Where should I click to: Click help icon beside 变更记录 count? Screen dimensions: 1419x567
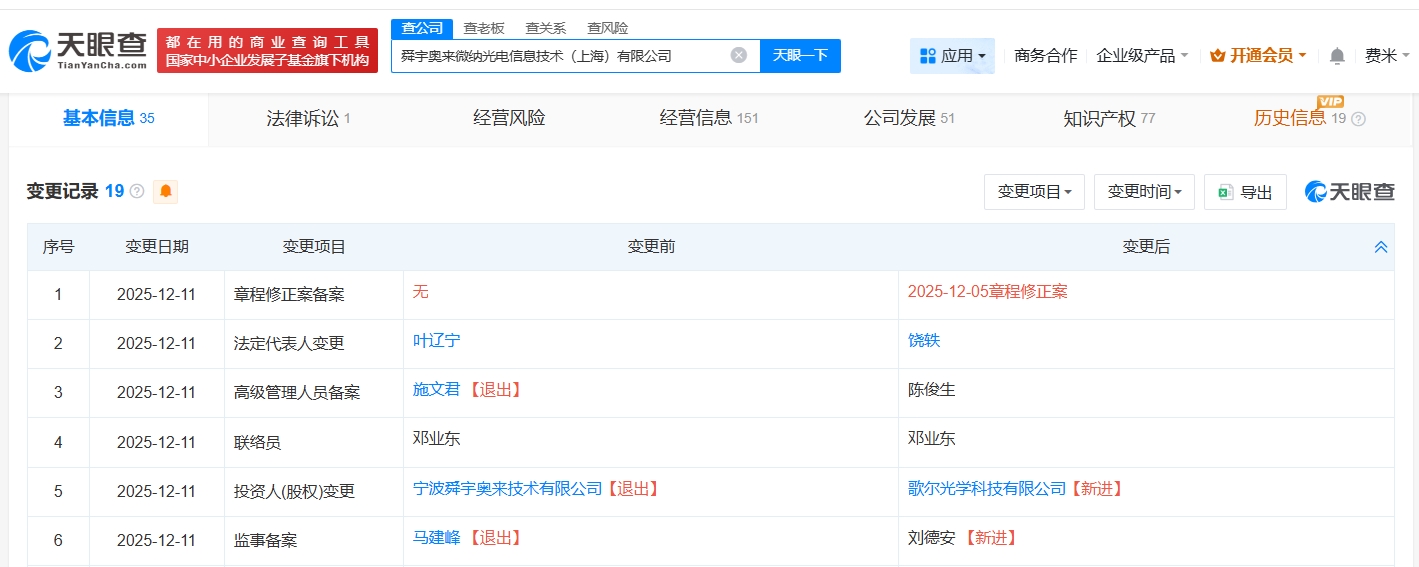click(137, 191)
